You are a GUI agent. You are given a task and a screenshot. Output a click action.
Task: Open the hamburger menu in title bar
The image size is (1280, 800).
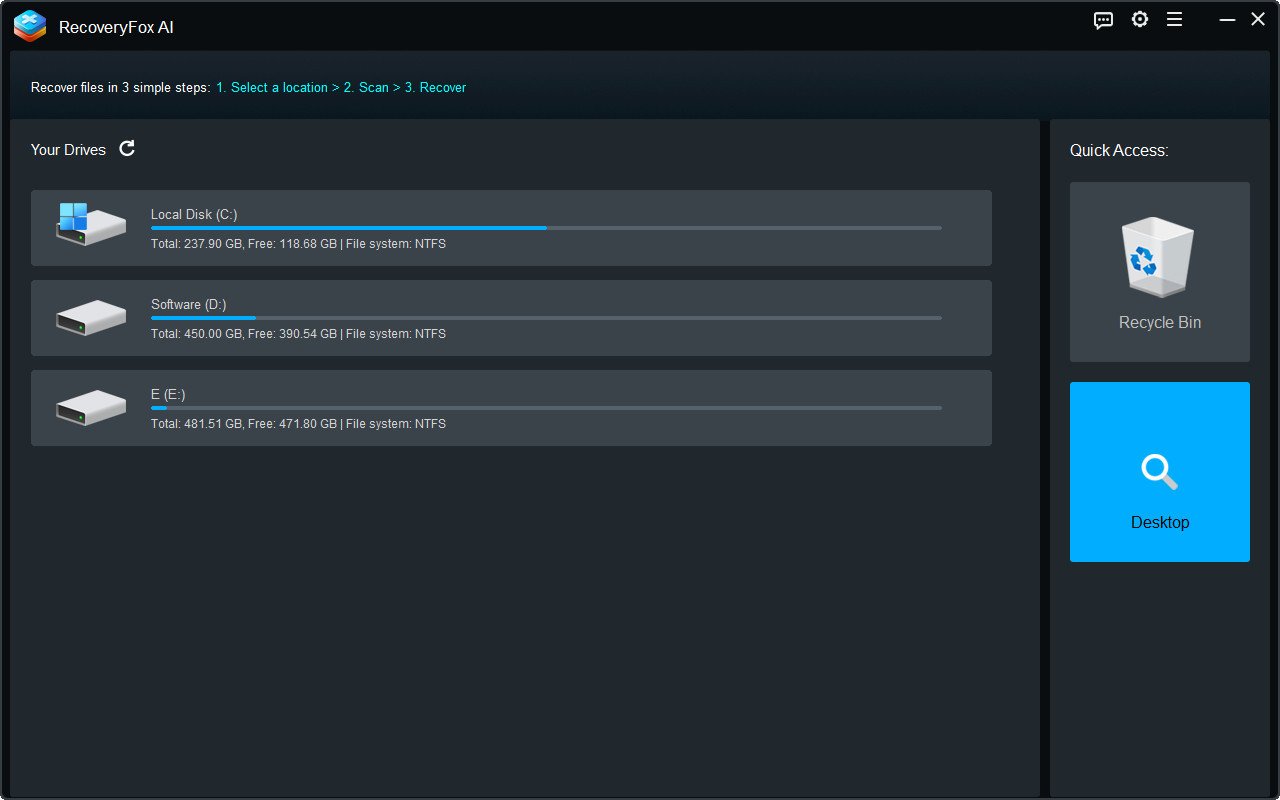click(1175, 19)
